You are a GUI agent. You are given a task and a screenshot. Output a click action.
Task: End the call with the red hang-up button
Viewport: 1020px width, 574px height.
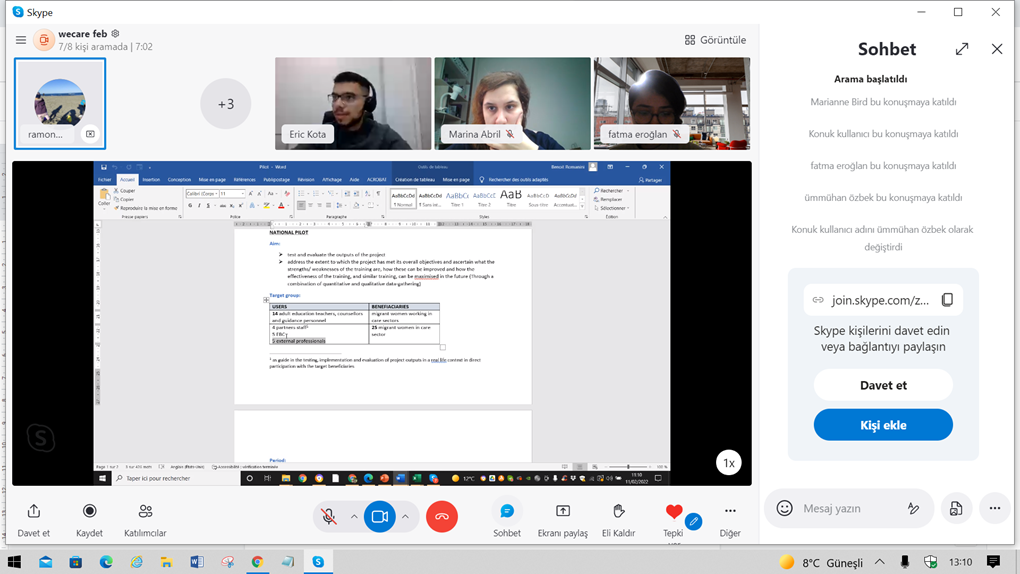442,516
